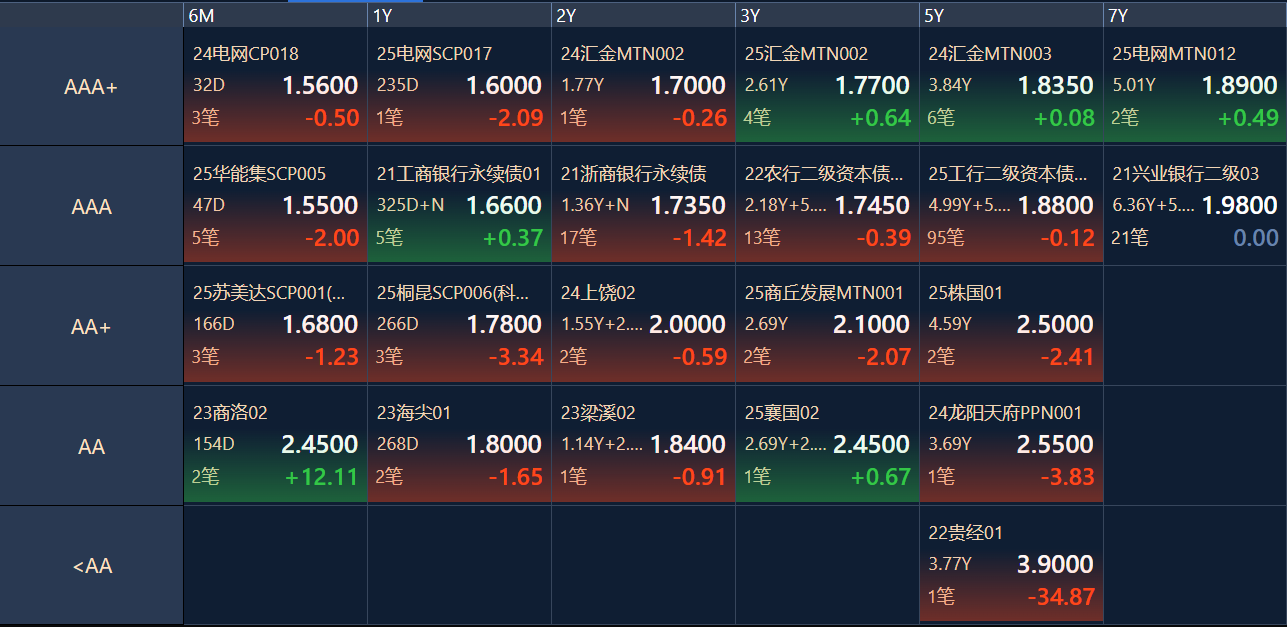The image size is (1287, 627).
Task: Click the 1.8900 yield value
Action: (1240, 86)
